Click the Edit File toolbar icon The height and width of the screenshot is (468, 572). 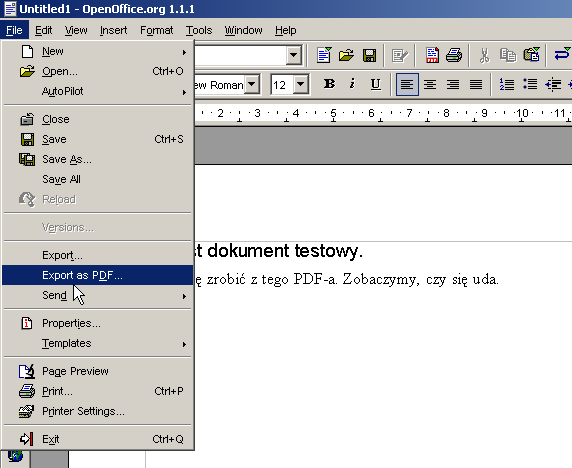click(400, 55)
